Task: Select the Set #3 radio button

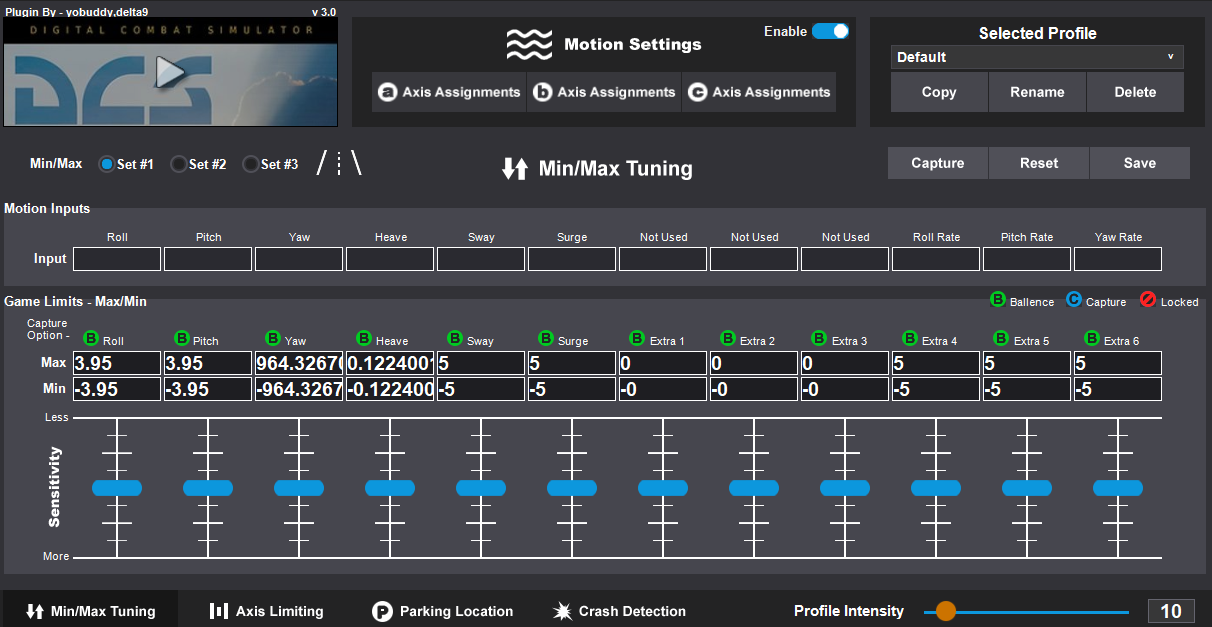Action: click(251, 164)
